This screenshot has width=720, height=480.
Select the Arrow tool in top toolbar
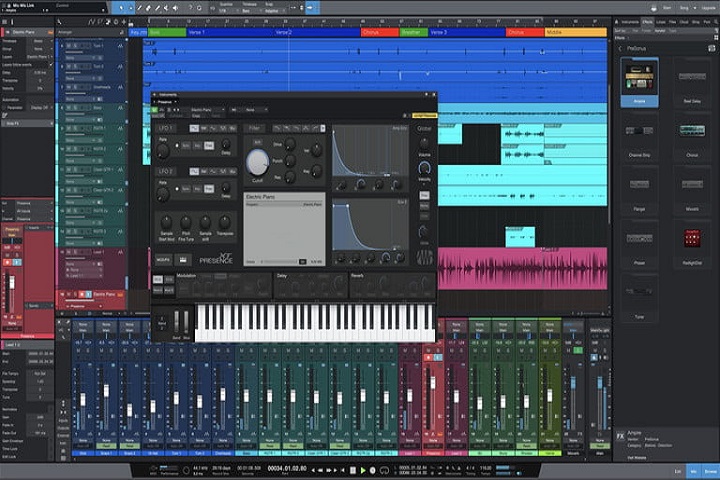coord(121,8)
